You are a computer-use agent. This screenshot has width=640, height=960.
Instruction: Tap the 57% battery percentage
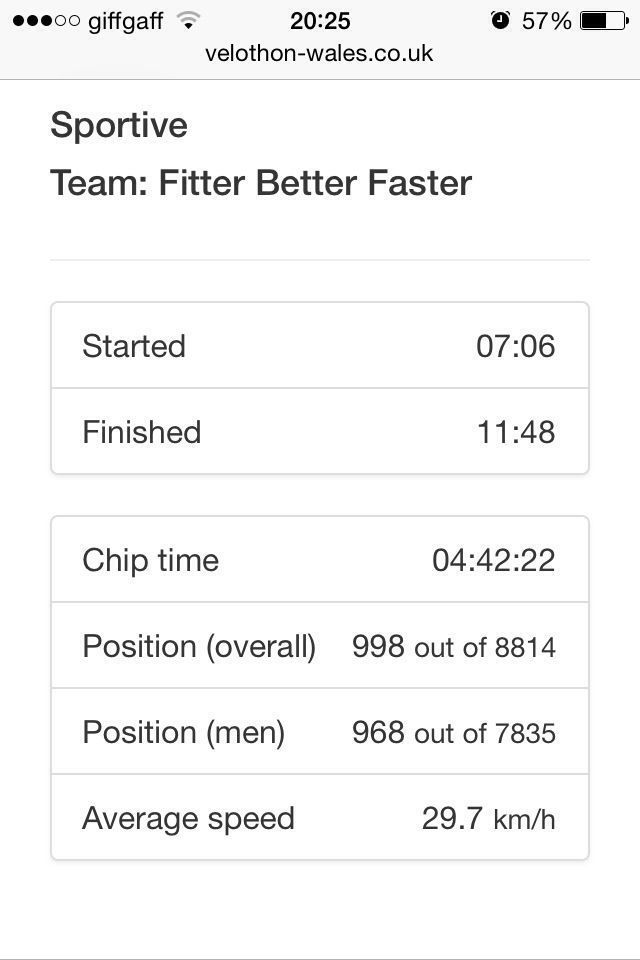547,20
